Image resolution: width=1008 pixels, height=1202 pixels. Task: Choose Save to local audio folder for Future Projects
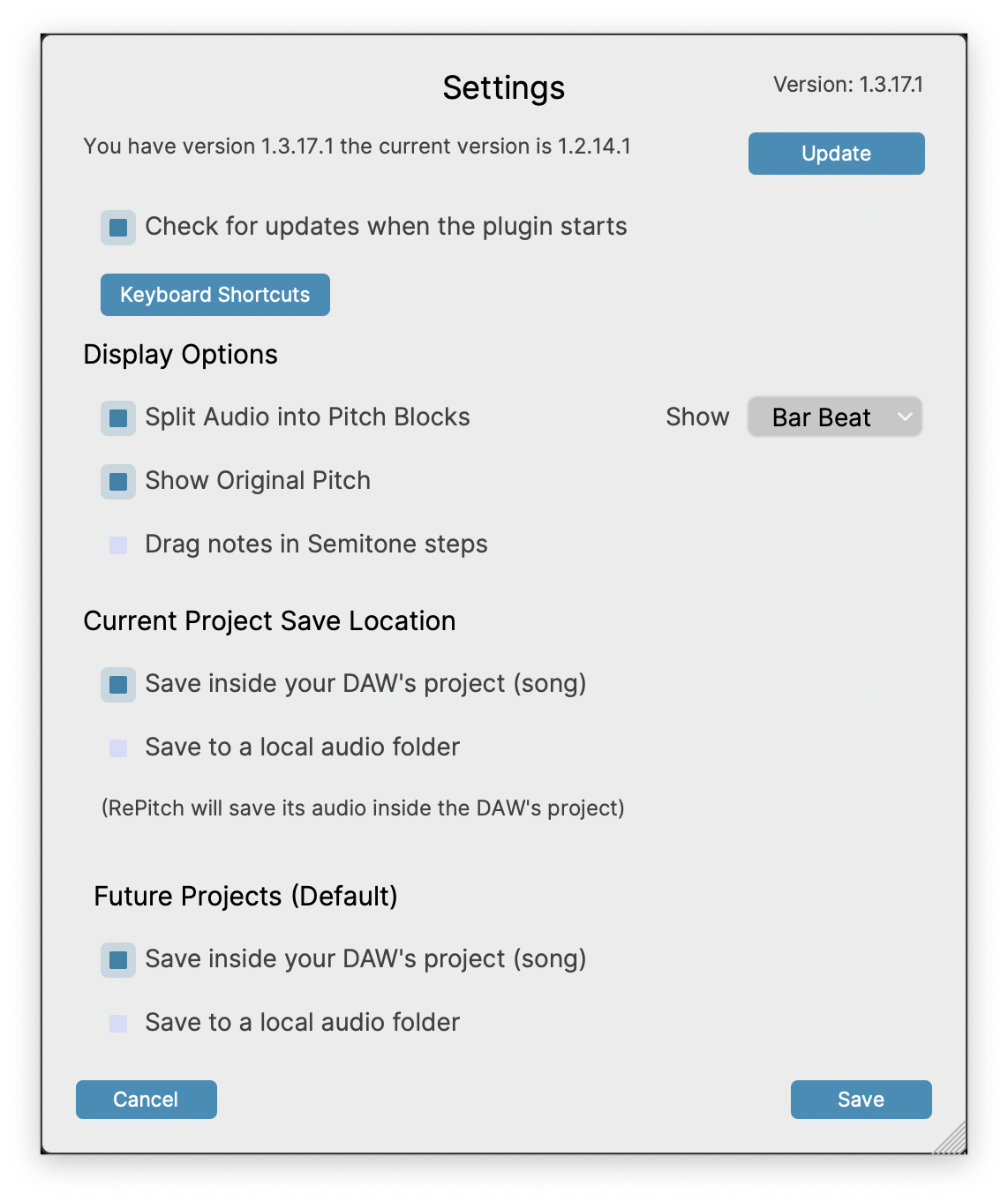pos(118,1024)
